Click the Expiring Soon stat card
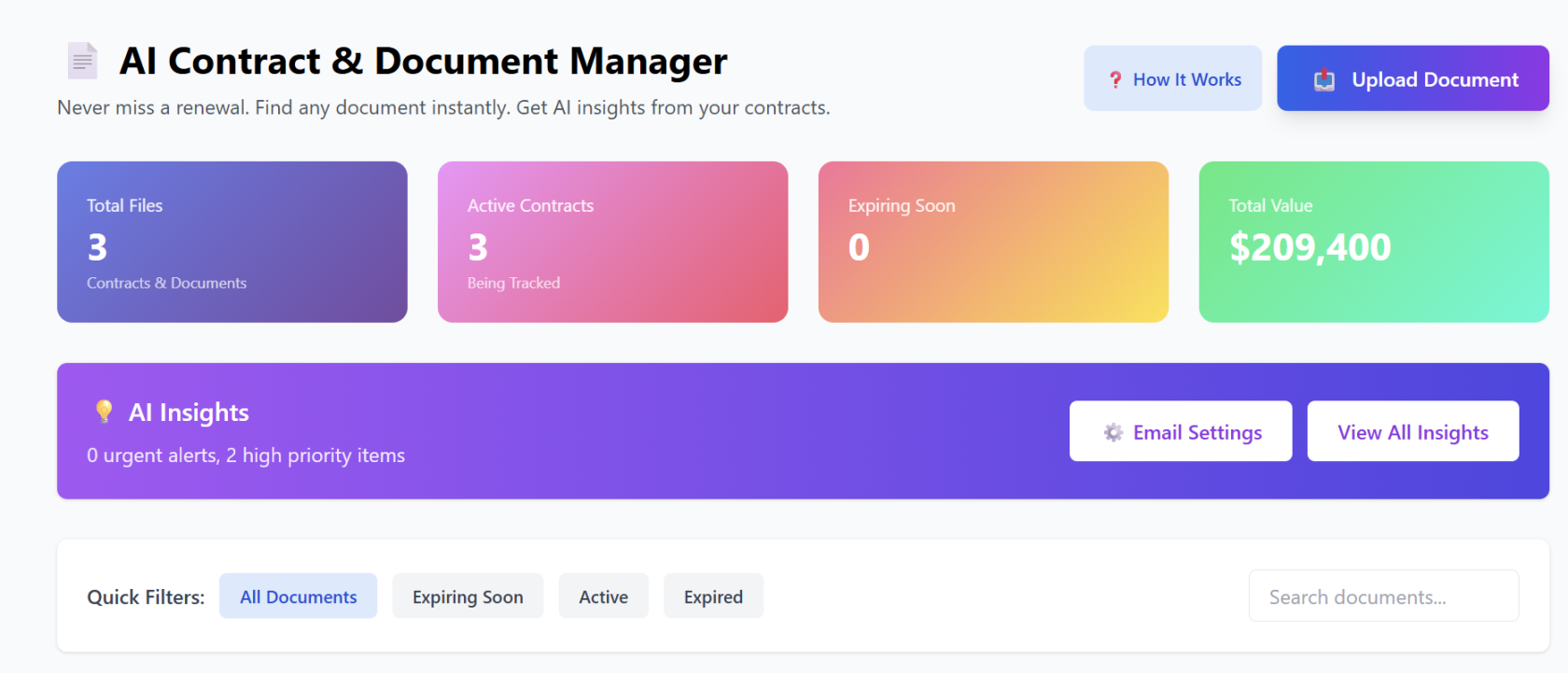 pos(993,242)
